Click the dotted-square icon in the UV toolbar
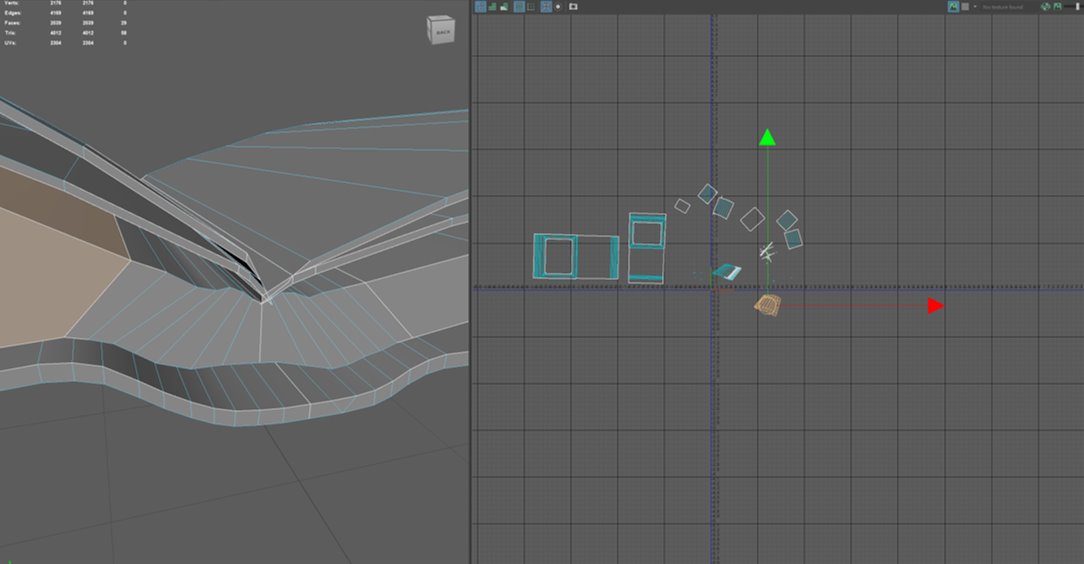 pos(531,6)
